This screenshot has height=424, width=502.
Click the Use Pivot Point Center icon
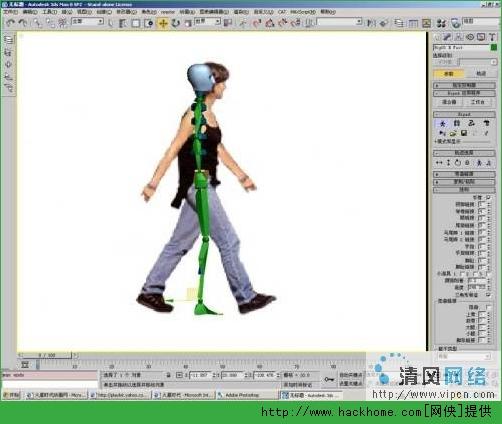coord(228,23)
